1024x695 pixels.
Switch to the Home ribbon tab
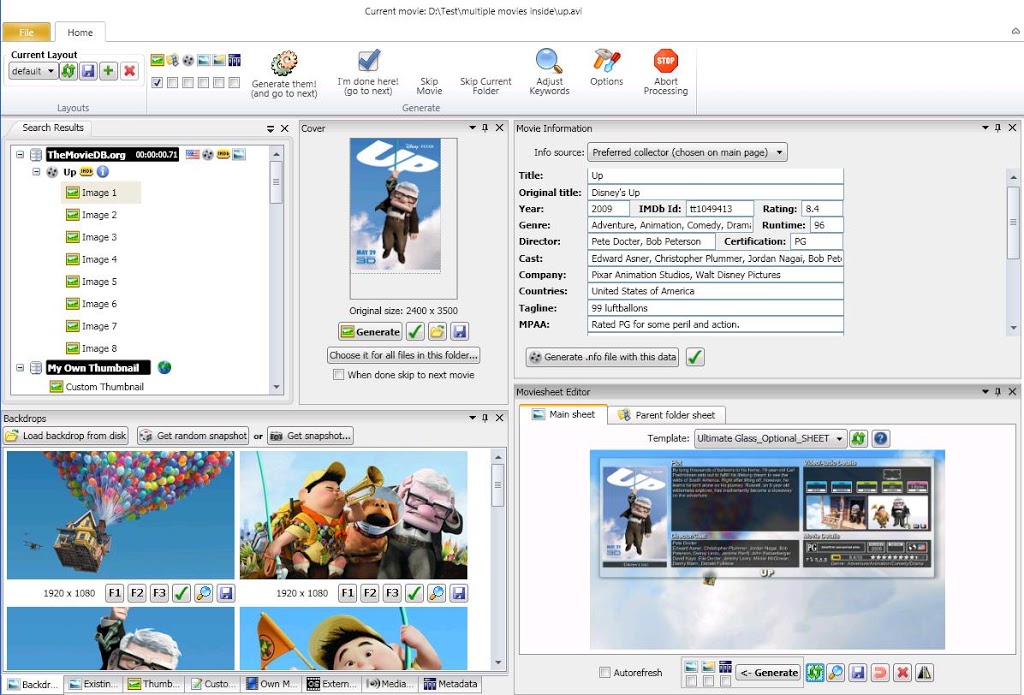(80, 32)
